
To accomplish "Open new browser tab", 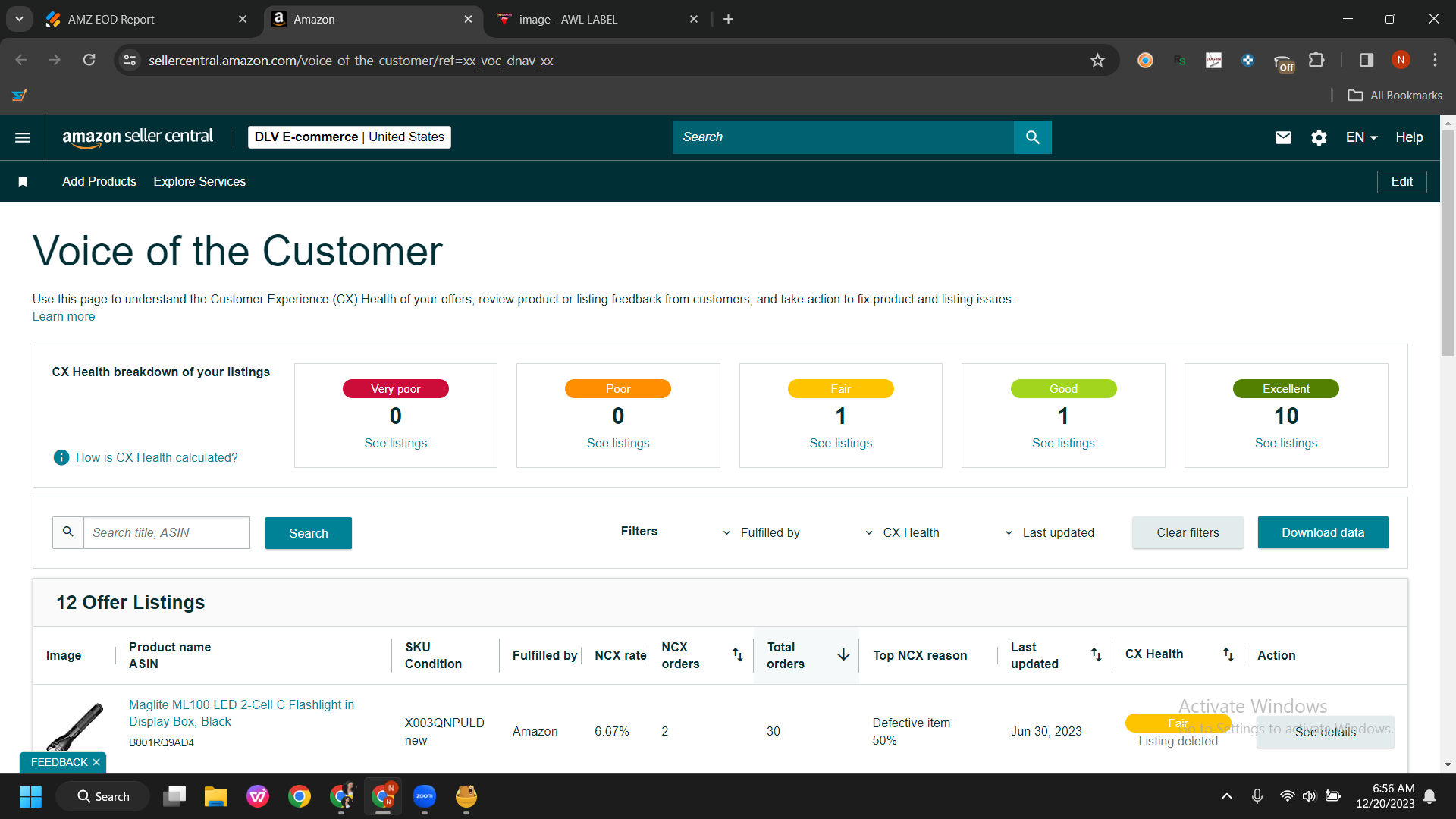I will 728,19.
